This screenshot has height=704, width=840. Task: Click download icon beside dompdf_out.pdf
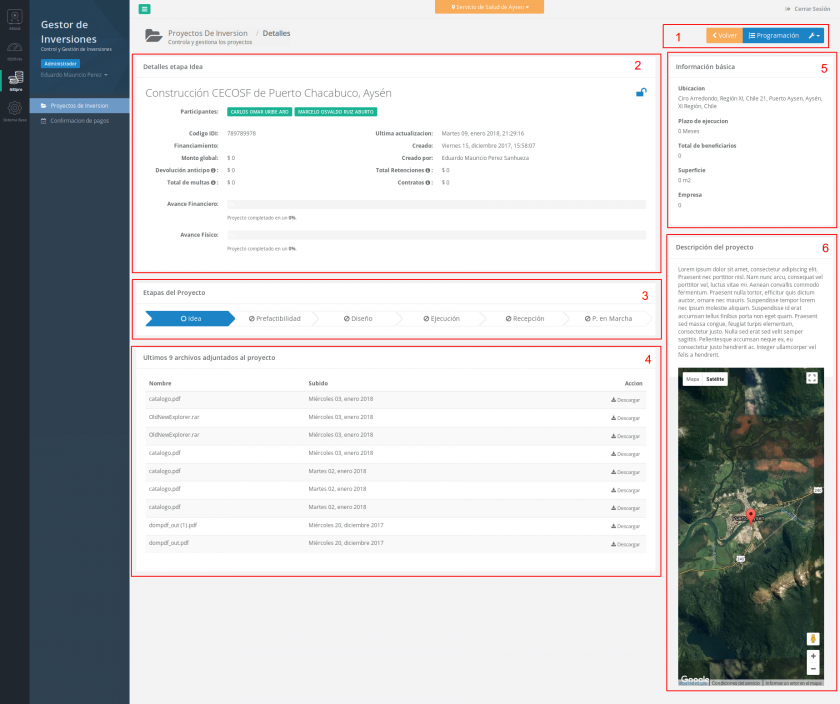coord(614,544)
